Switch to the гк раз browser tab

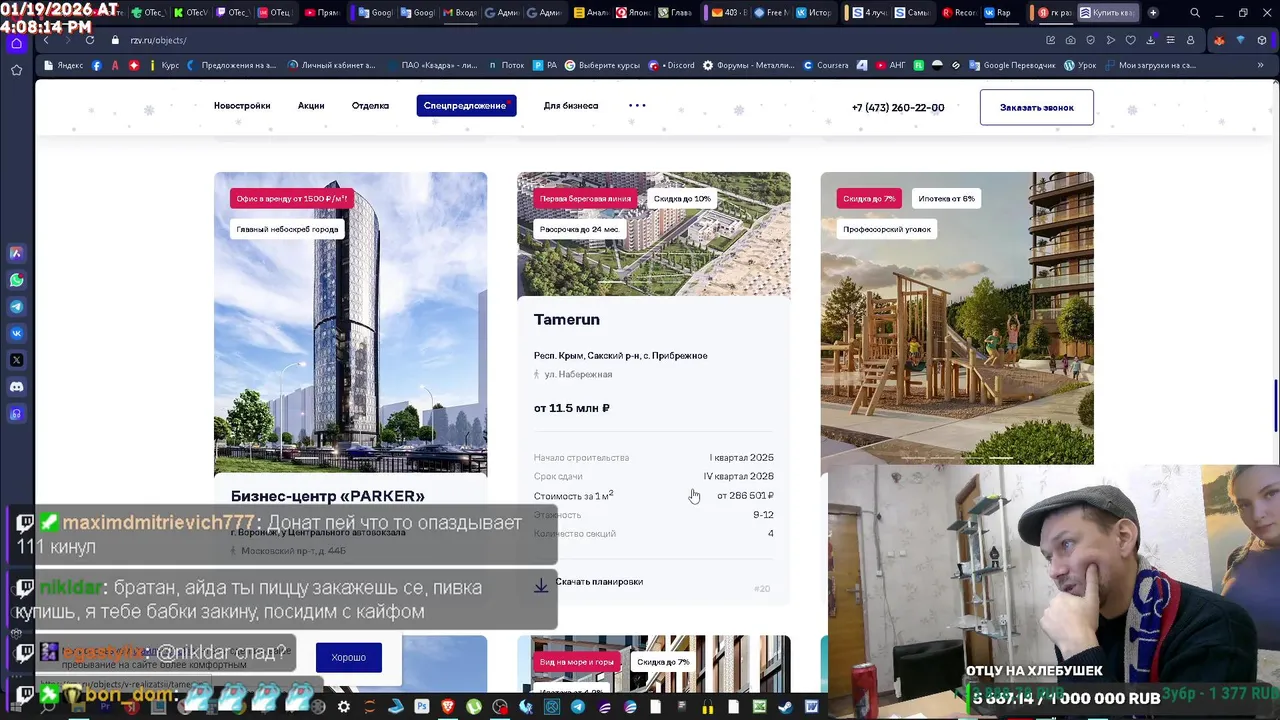click(x=1054, y=13)
